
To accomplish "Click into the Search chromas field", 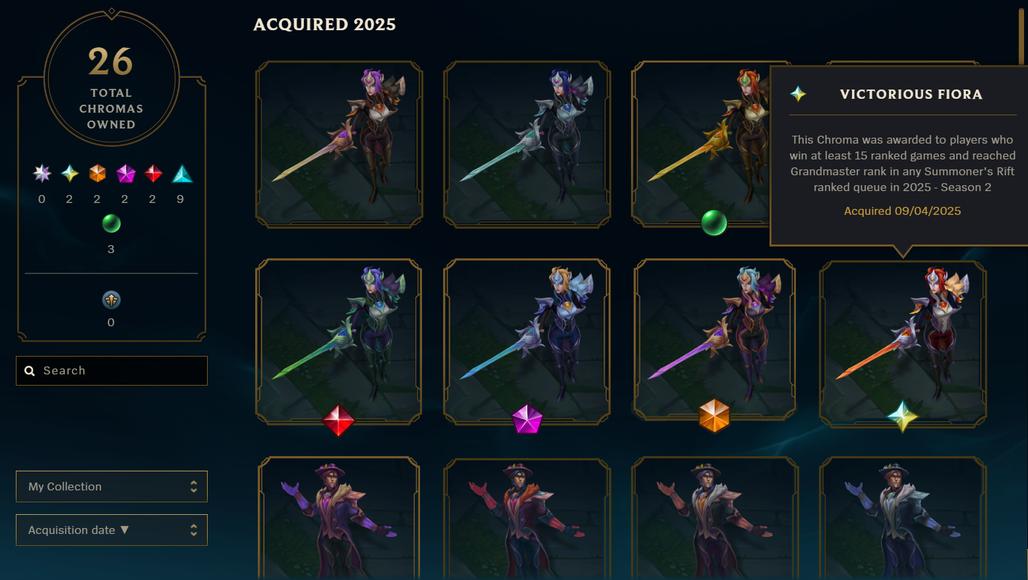I will pos(111,371).
